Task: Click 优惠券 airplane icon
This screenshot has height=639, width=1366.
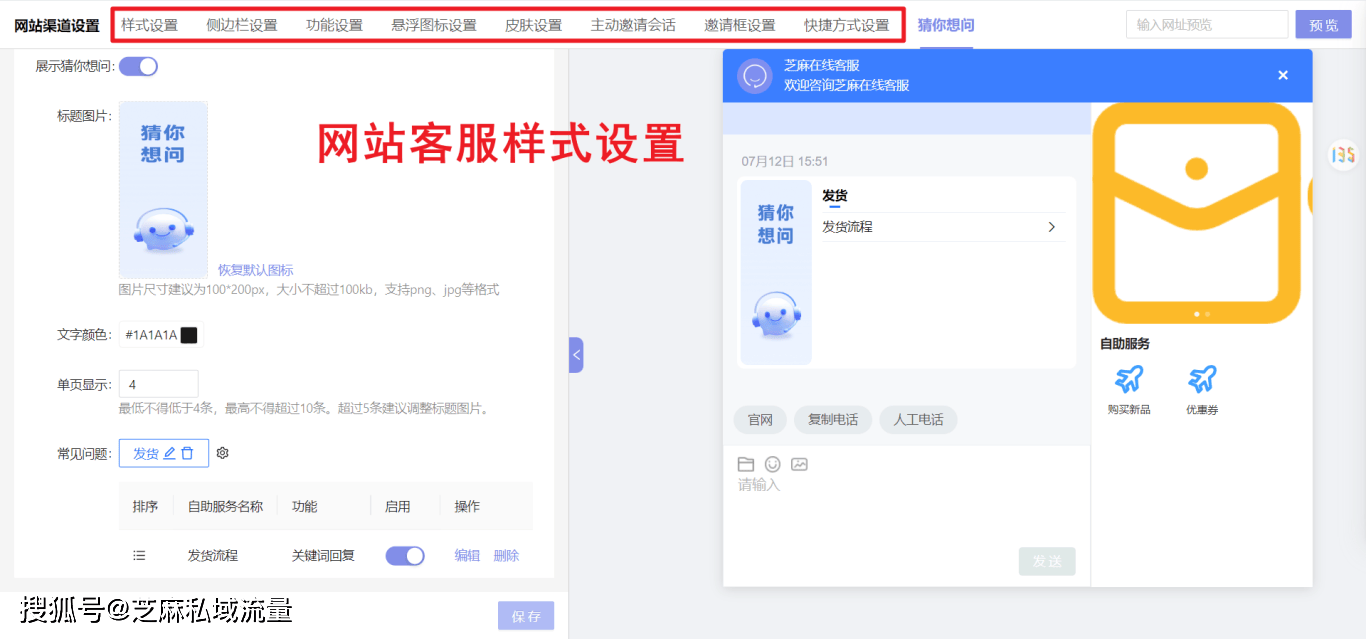Action: coord(1202,379)
